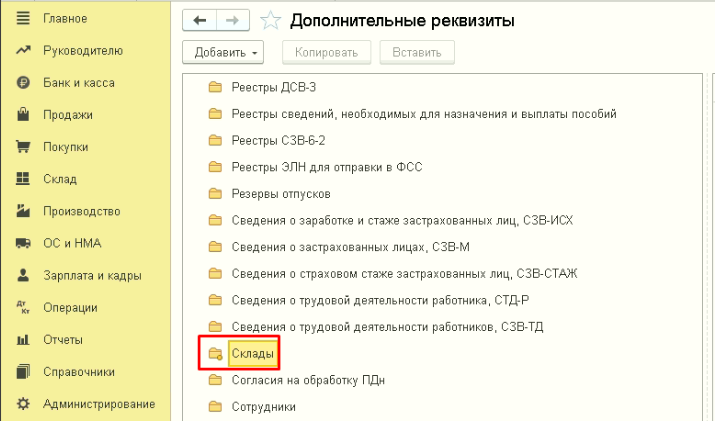Click folder icon of Склады row

[215, 353]
